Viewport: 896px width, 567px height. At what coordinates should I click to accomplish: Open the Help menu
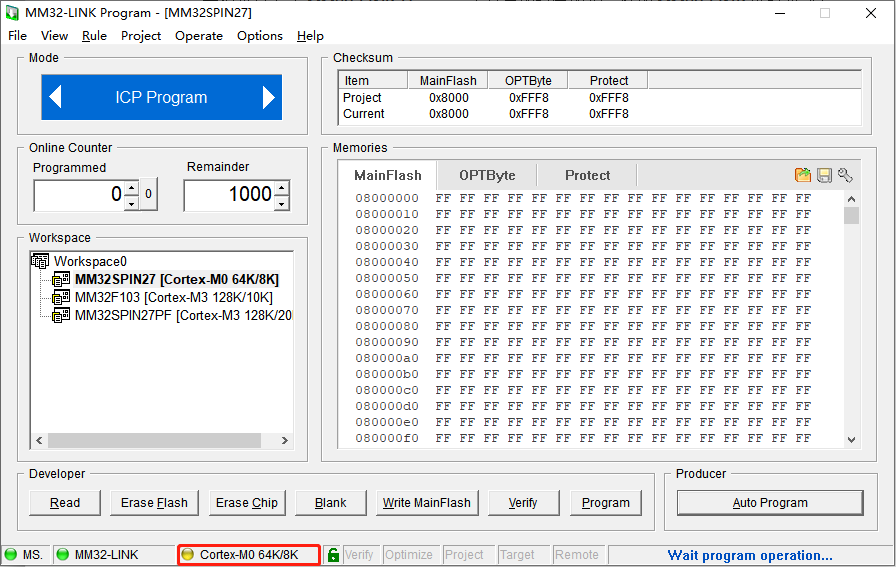[310, 35]
